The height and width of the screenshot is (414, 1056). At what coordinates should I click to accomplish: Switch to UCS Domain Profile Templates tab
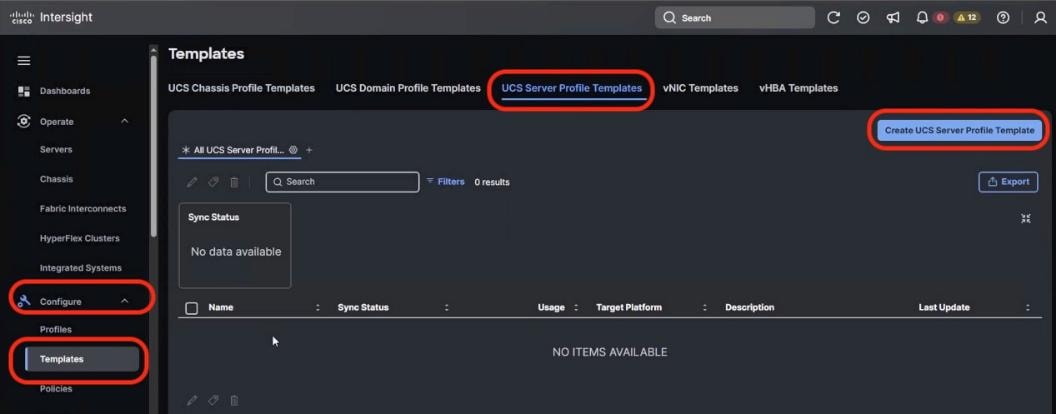(x=408, y=88)
